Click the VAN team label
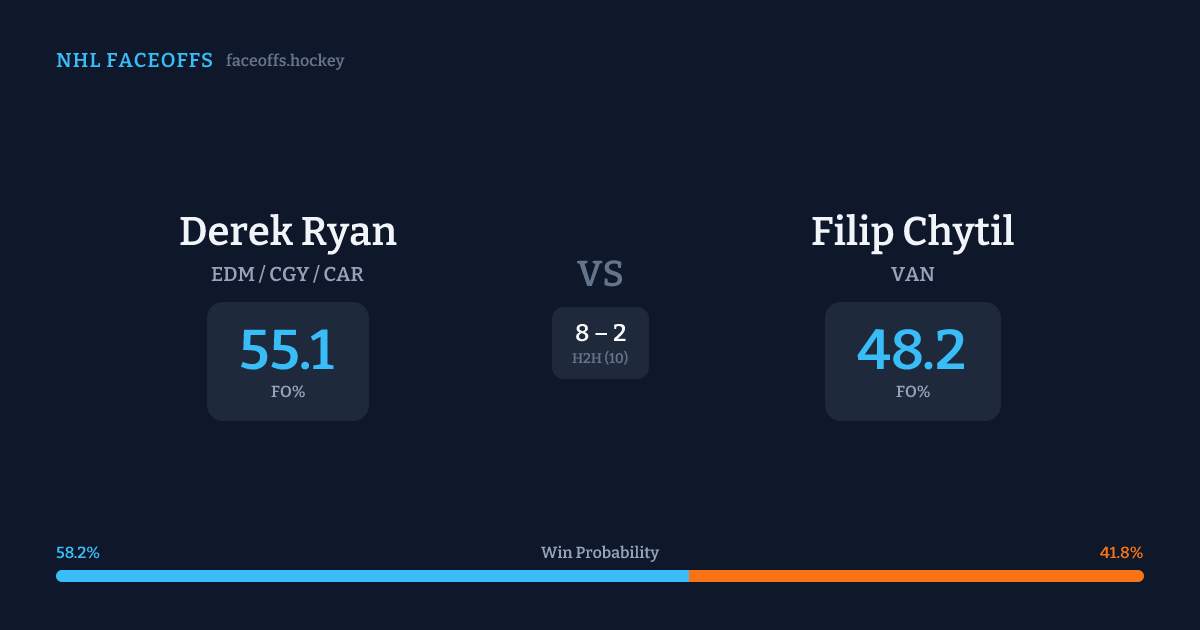This screenshot has height=630, width=1200. pyautogui.click(x=912, y=274)
